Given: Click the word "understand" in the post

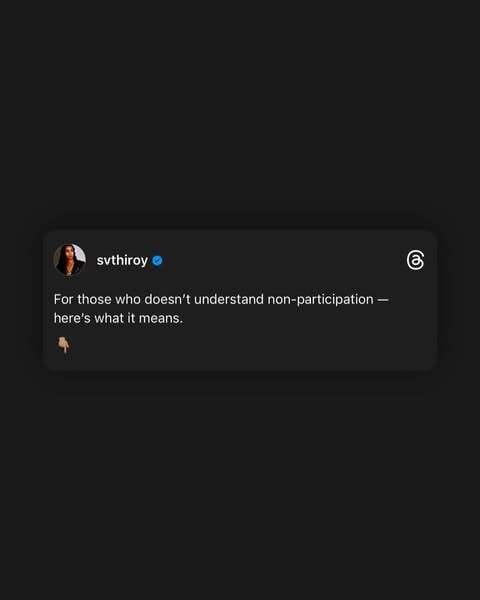Looking at the screenshot, I should click(229, 299).
